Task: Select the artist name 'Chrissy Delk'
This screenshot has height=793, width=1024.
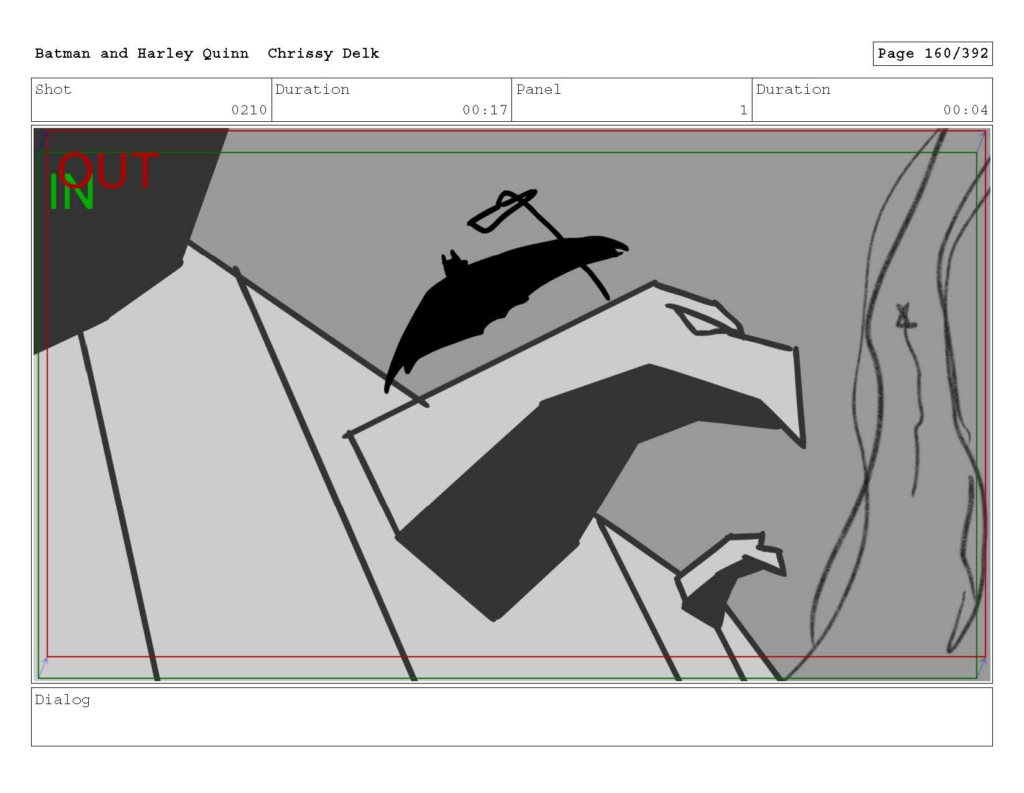Action: tap(323, 54)
